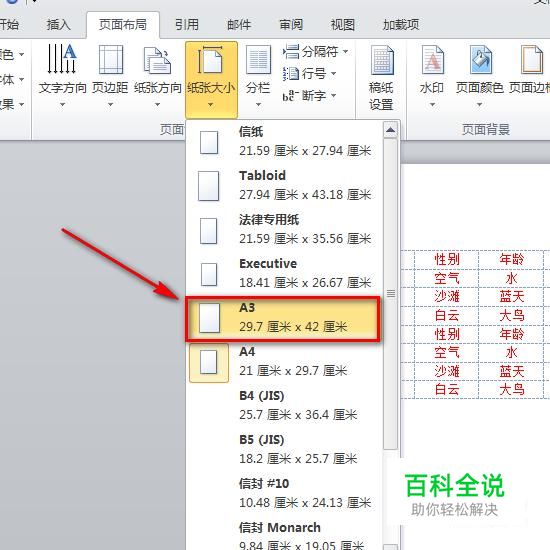The width and height of the screenshot is (550, 550).
Task: Click the 年龄 cell in first table row
Action: (511, 260)
